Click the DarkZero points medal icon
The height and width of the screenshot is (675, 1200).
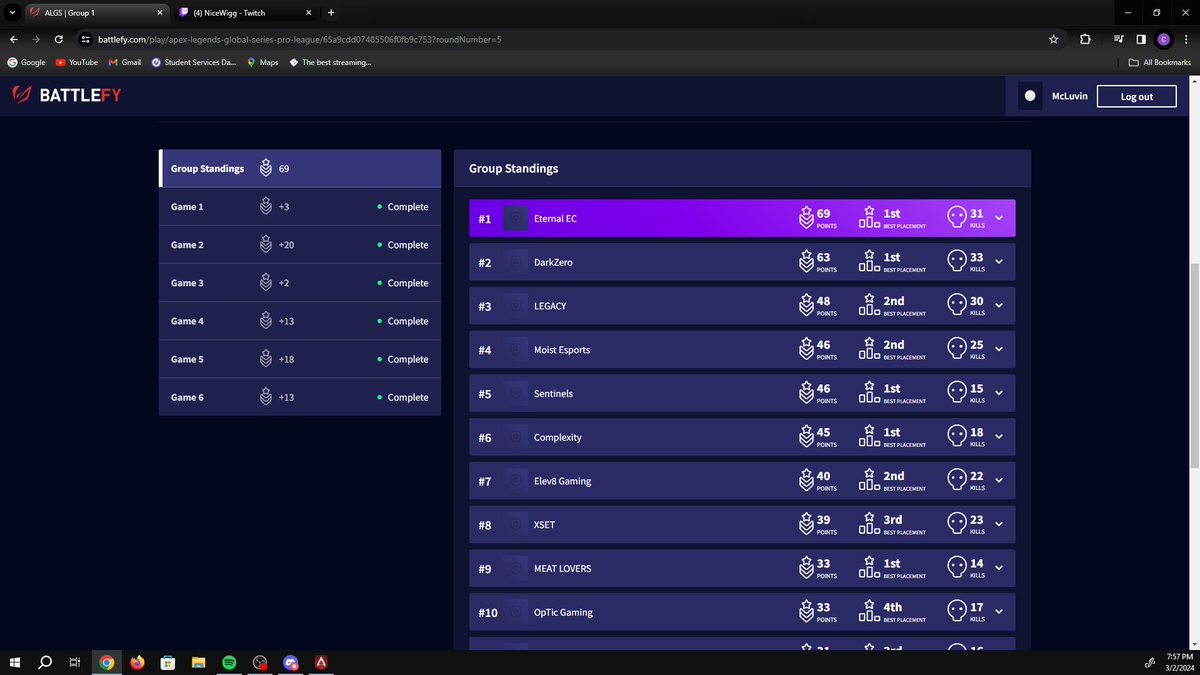pyautogui.click(x=806, y=261)
